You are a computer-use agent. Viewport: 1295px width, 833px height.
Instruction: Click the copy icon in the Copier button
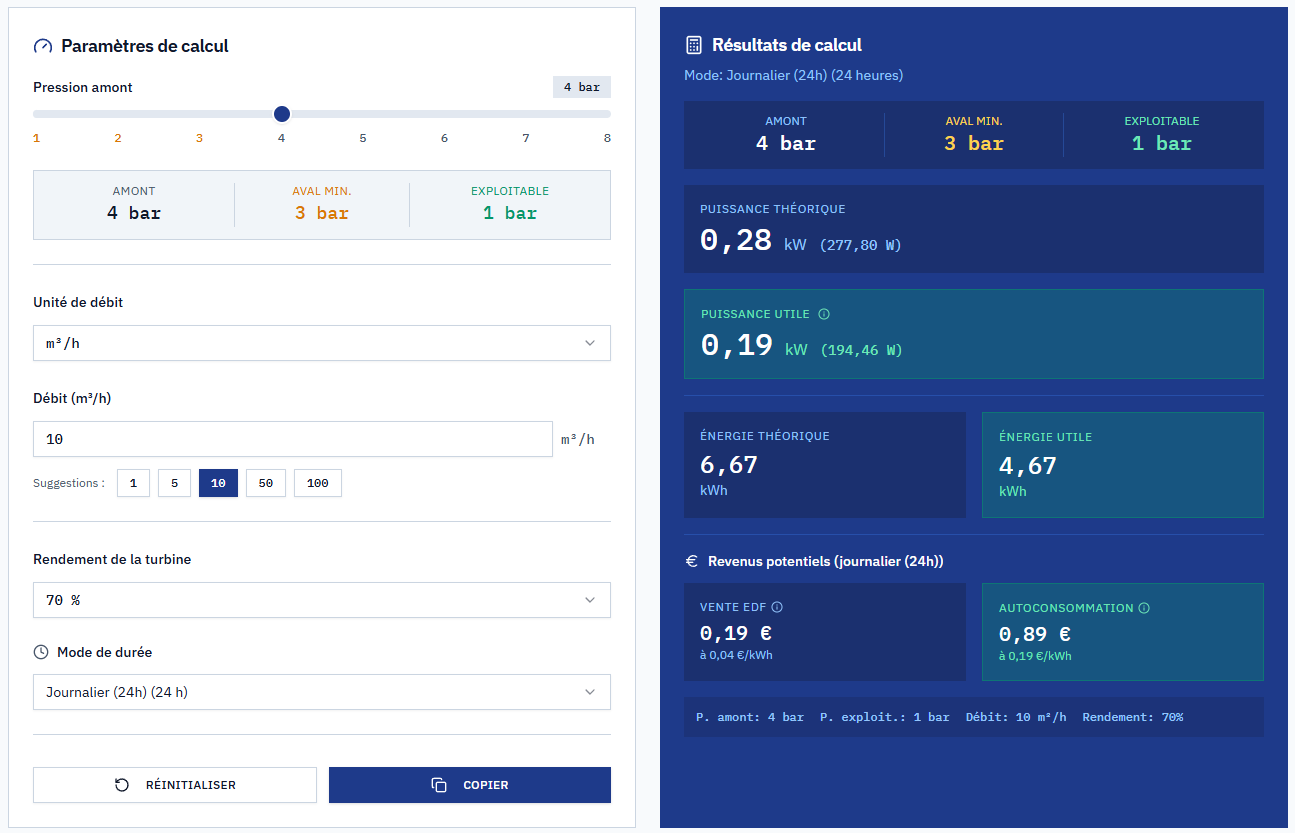439,785
